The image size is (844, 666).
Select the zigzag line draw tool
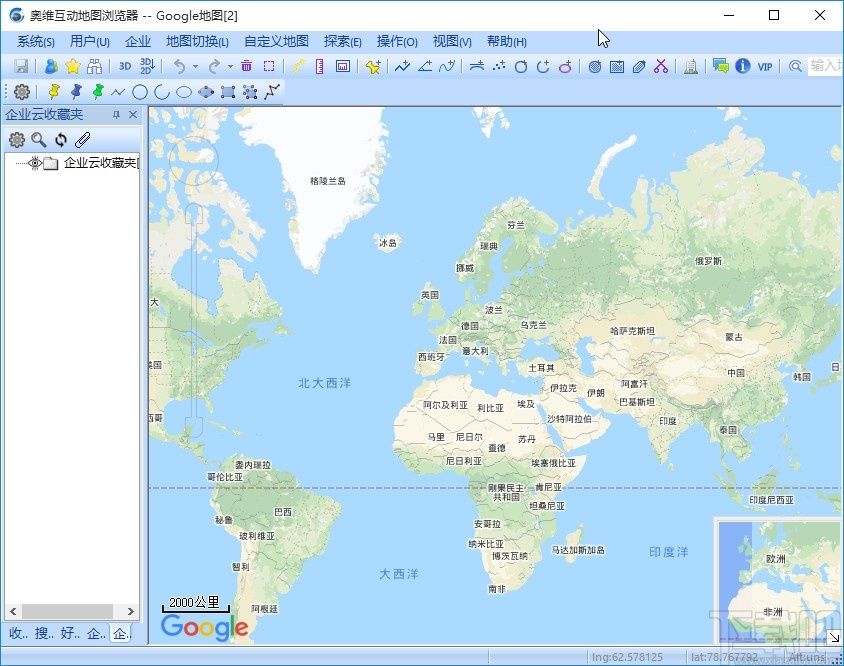coord(118,93)
